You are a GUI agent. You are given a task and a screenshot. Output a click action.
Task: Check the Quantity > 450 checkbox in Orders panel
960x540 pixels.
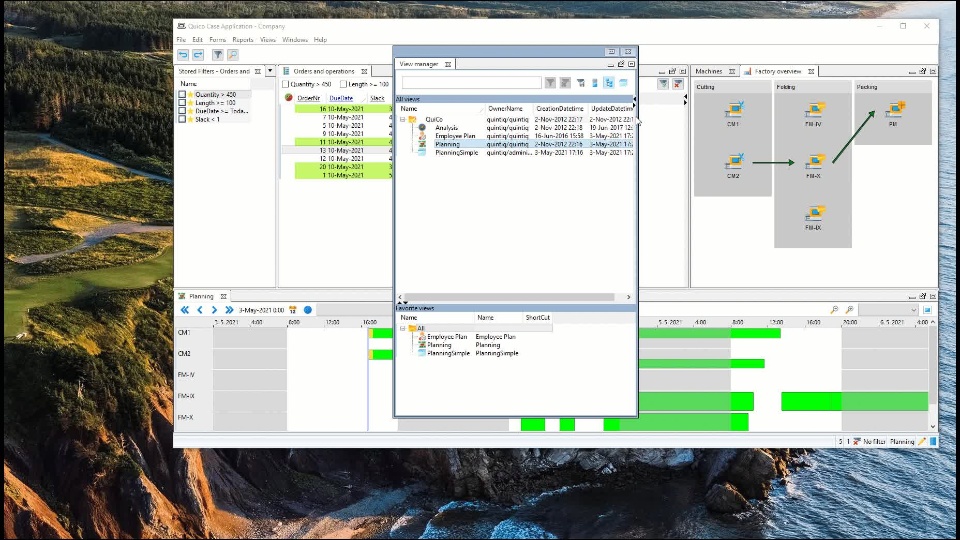[285, 84]
